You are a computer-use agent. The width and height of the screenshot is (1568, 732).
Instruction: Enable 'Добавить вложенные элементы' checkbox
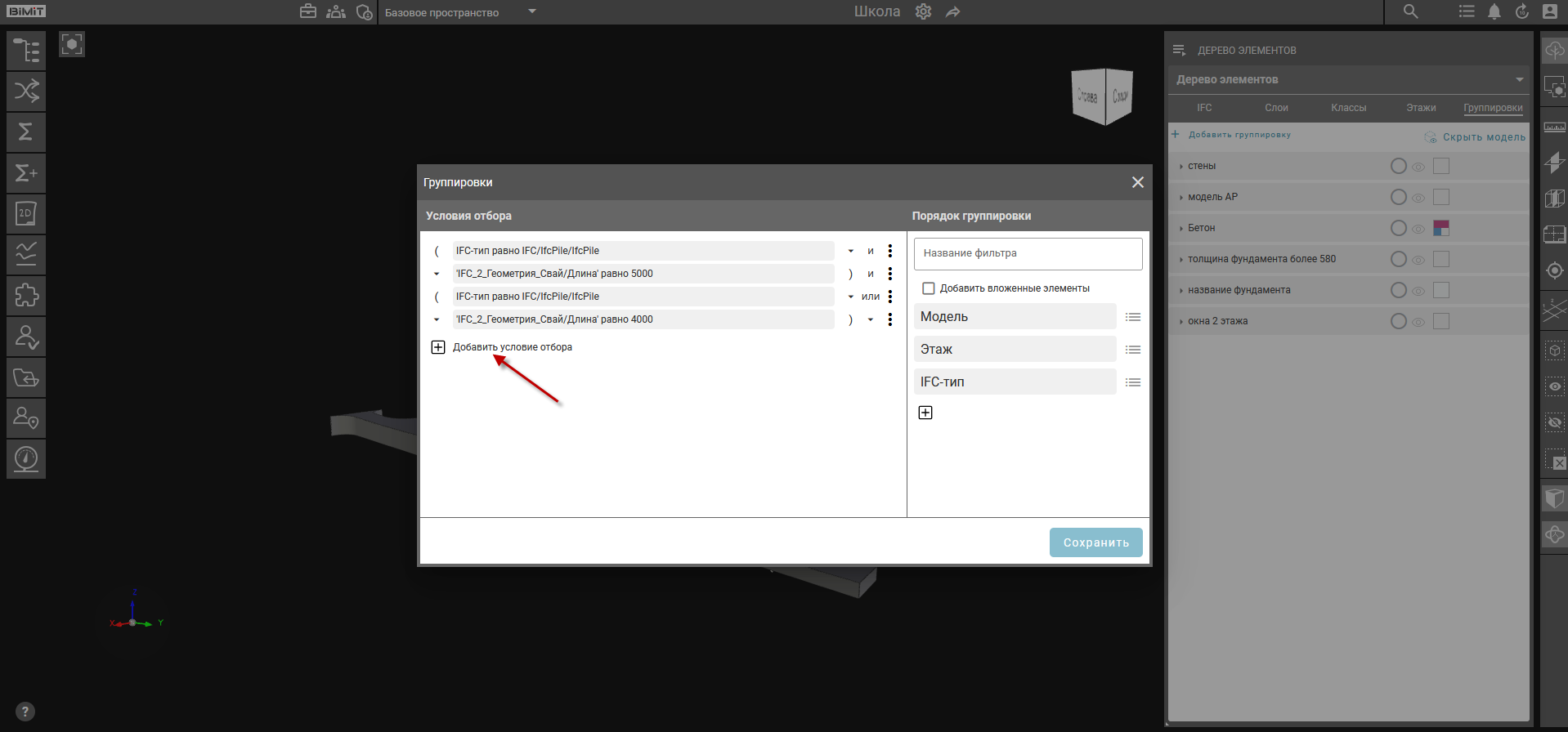pos(929,288)
